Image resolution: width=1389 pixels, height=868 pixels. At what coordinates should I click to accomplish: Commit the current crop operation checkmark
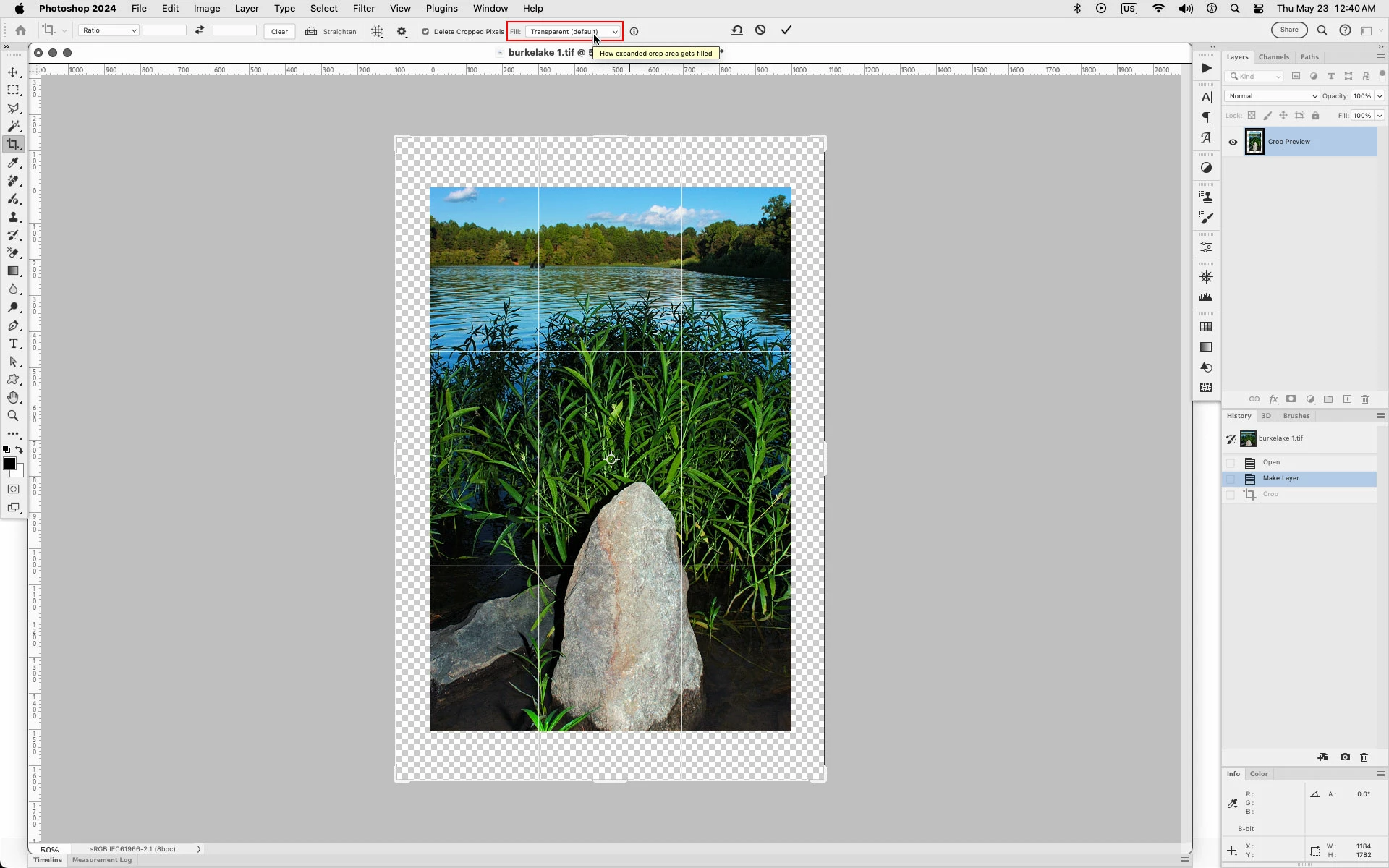(786, 30)
